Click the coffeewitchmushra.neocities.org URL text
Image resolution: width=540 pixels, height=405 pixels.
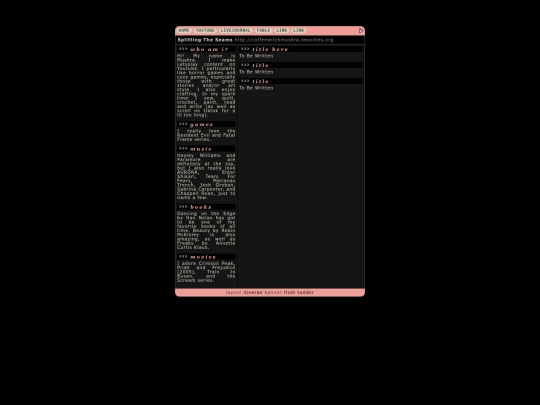point(284,40)
